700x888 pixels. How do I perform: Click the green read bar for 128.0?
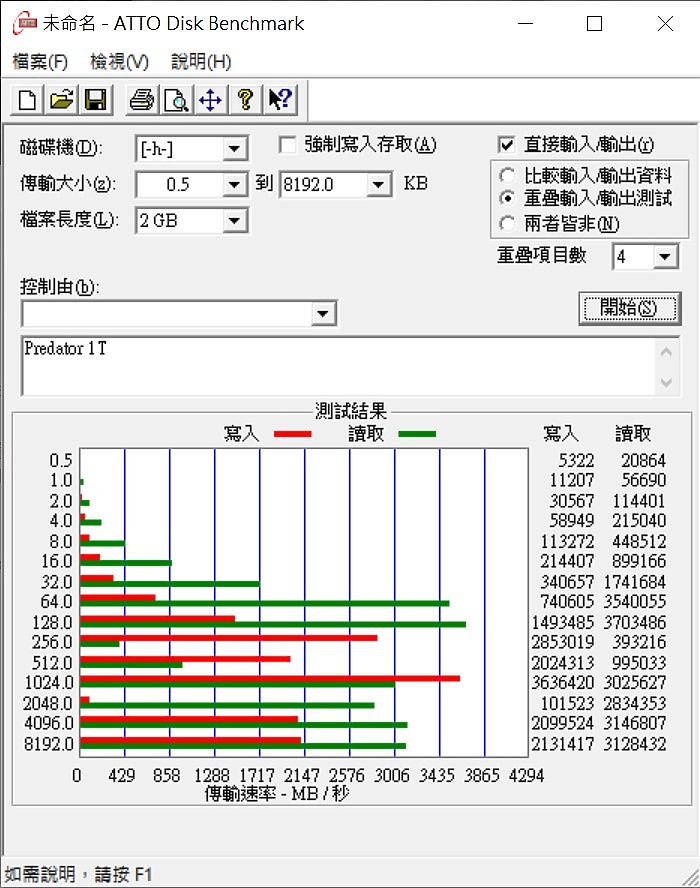(x=273, y=625)
